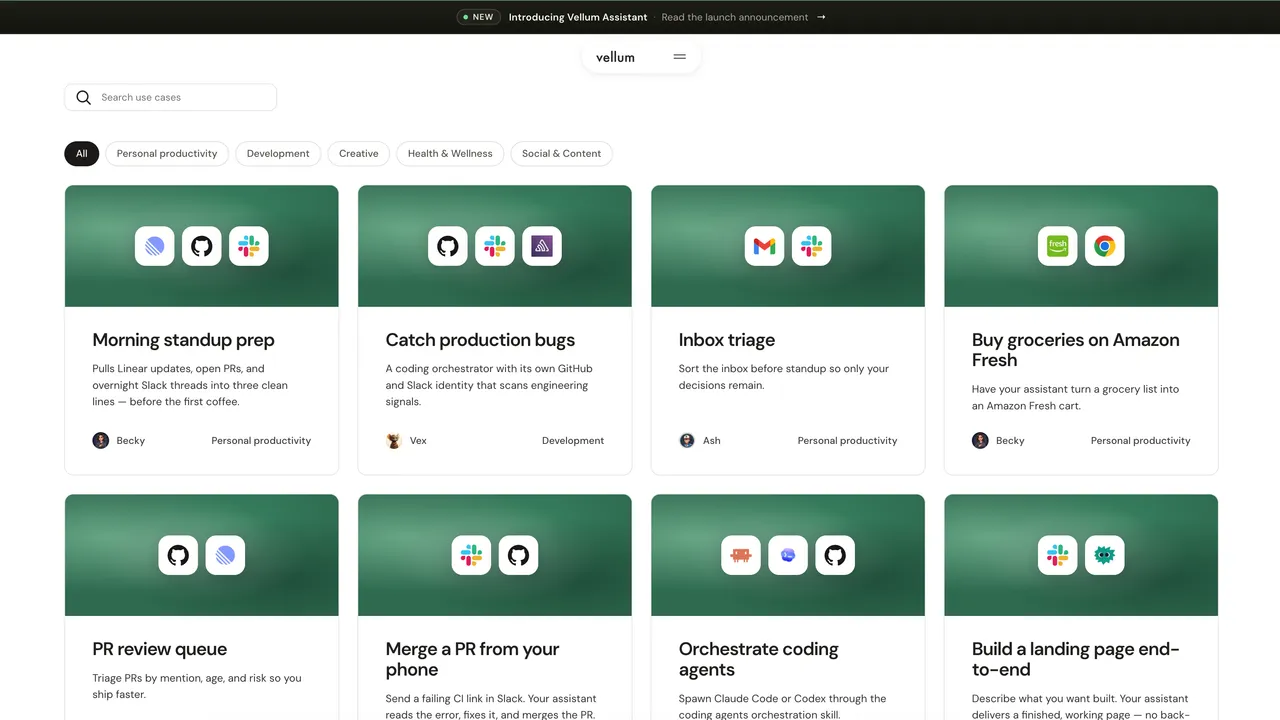1280x720 pixels.
Task: Click the purple Sentry icon on Catch production bugs
Action: click(542, 246)
